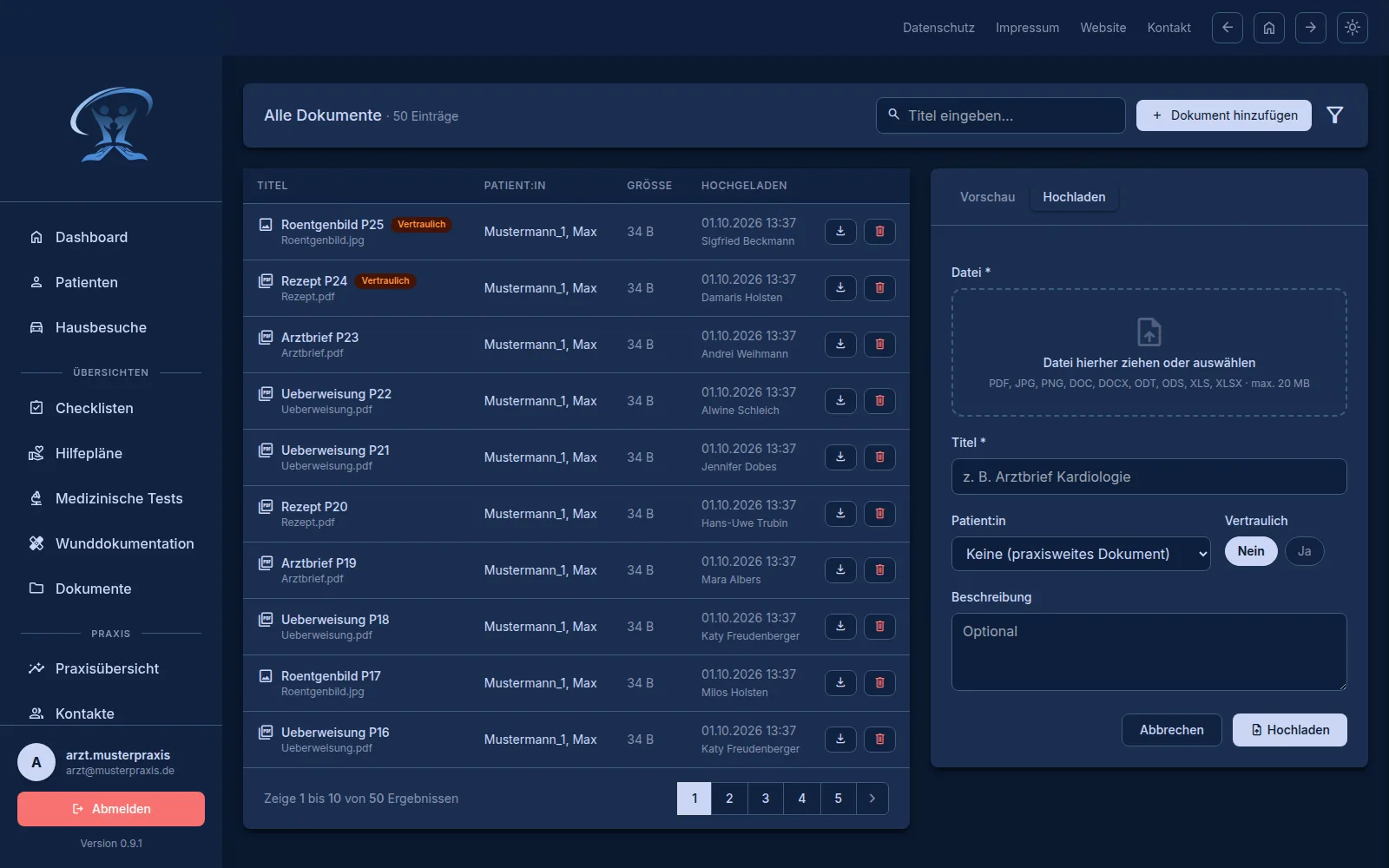The width and height of the screenshot is (1389, 868).
Task: Click the file dropzone area text
Action: point(1149,363)
